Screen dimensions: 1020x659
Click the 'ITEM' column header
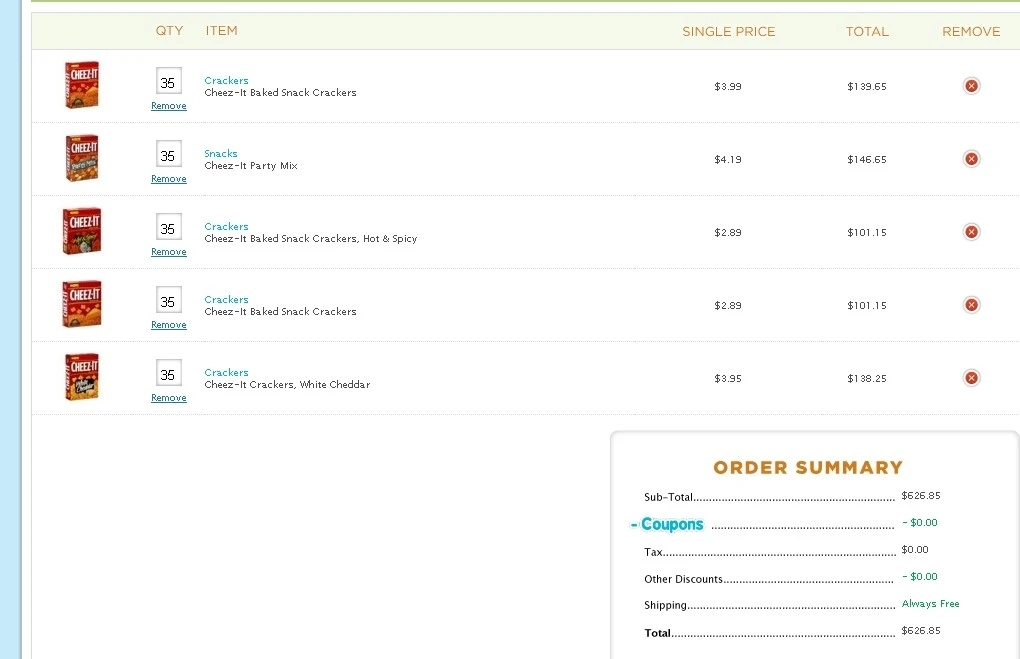pyautogui.click(x=222, y=31)
